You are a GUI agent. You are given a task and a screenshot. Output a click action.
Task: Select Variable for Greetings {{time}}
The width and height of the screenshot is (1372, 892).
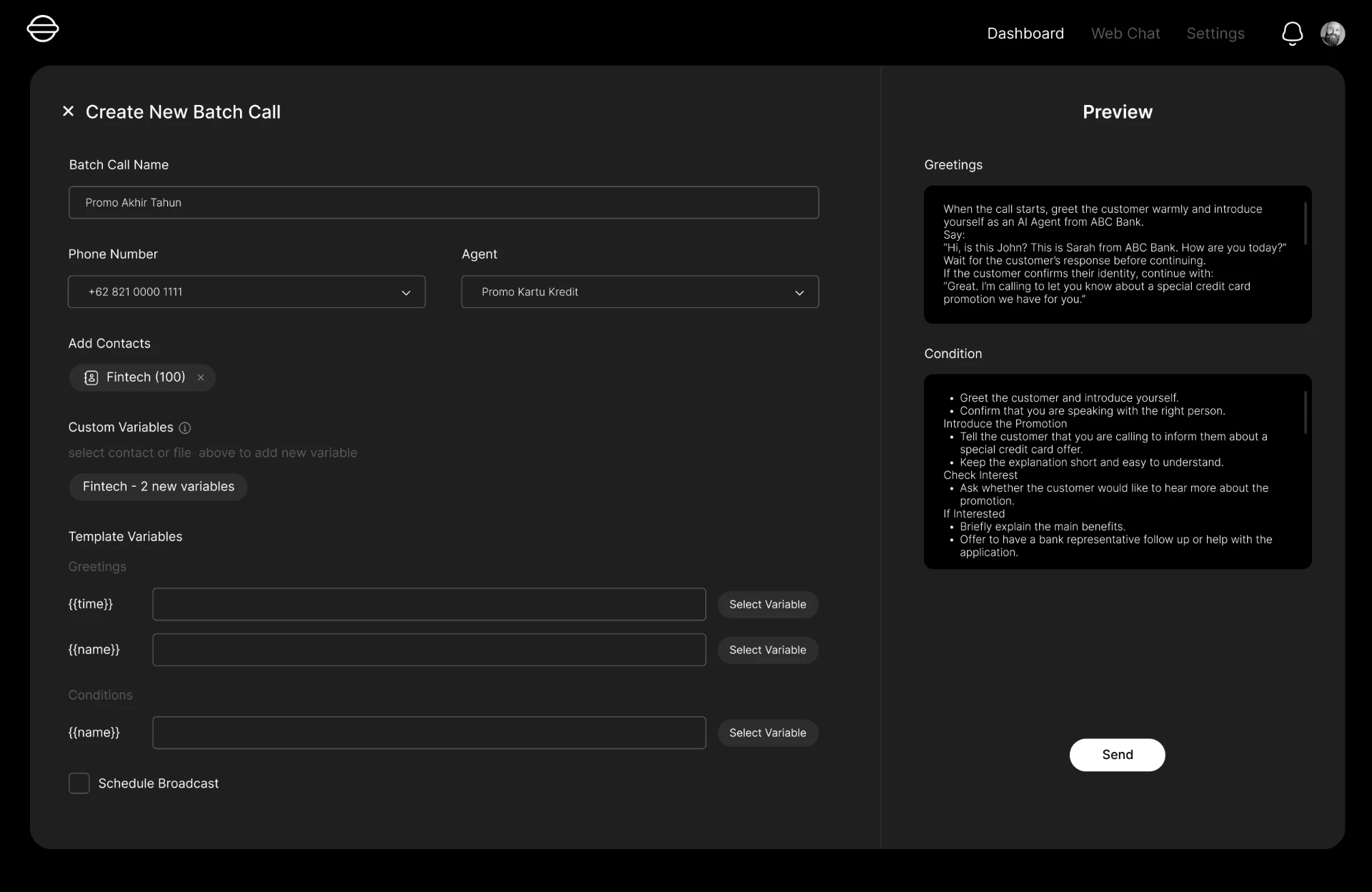[x=767, y=605]
